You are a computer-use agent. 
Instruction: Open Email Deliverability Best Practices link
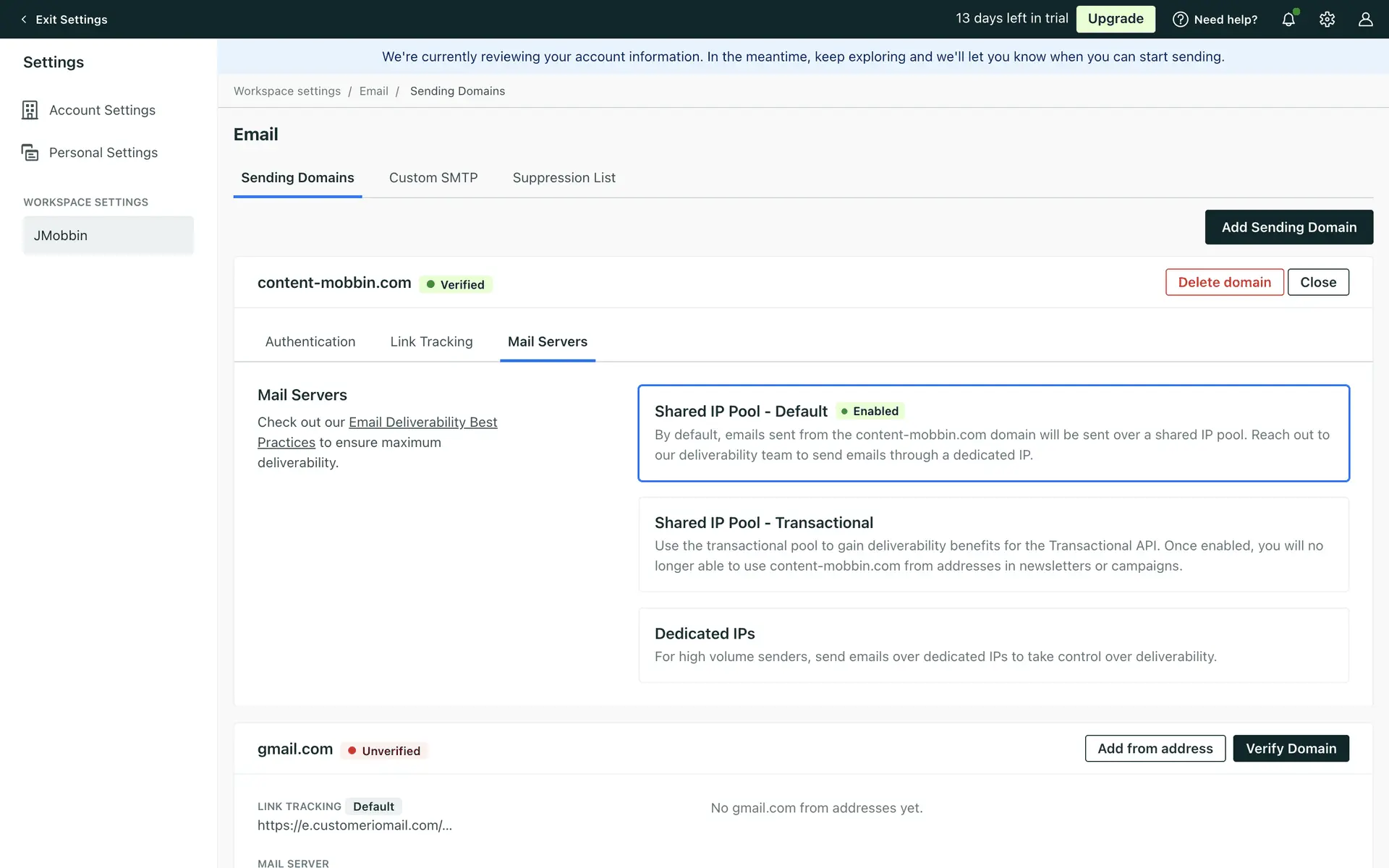tap(422, 422)
